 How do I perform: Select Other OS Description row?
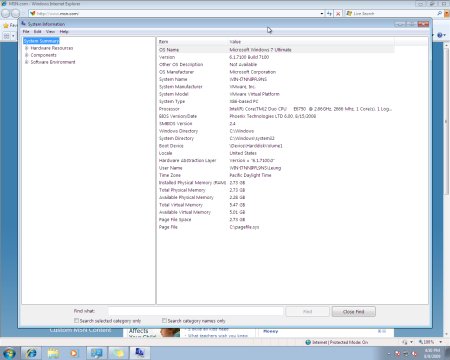pos(276,64)
